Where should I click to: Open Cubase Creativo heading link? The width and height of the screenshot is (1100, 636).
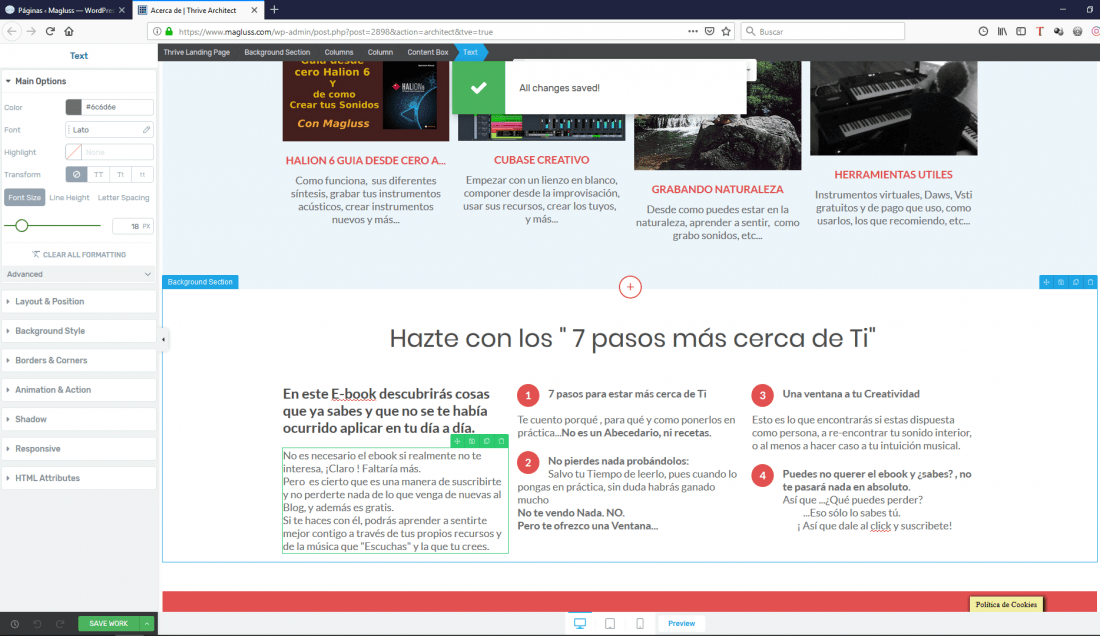542,160
